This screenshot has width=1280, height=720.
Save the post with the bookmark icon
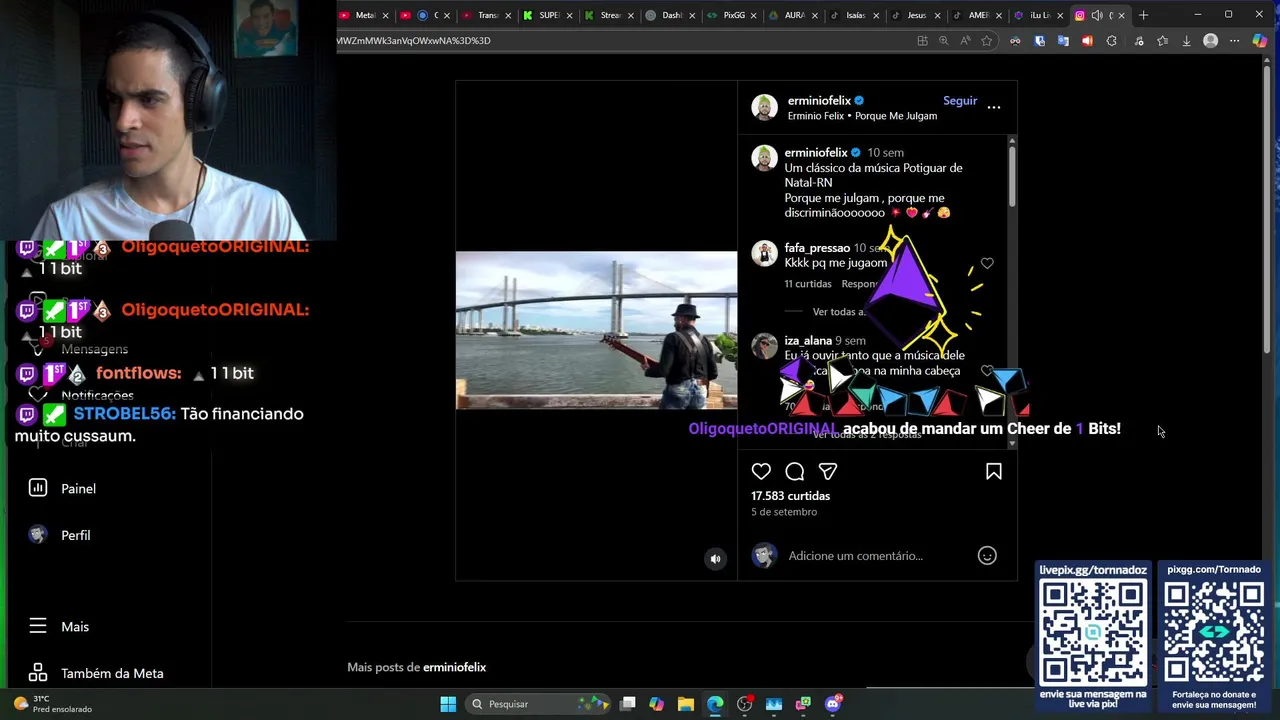[994, 471]
